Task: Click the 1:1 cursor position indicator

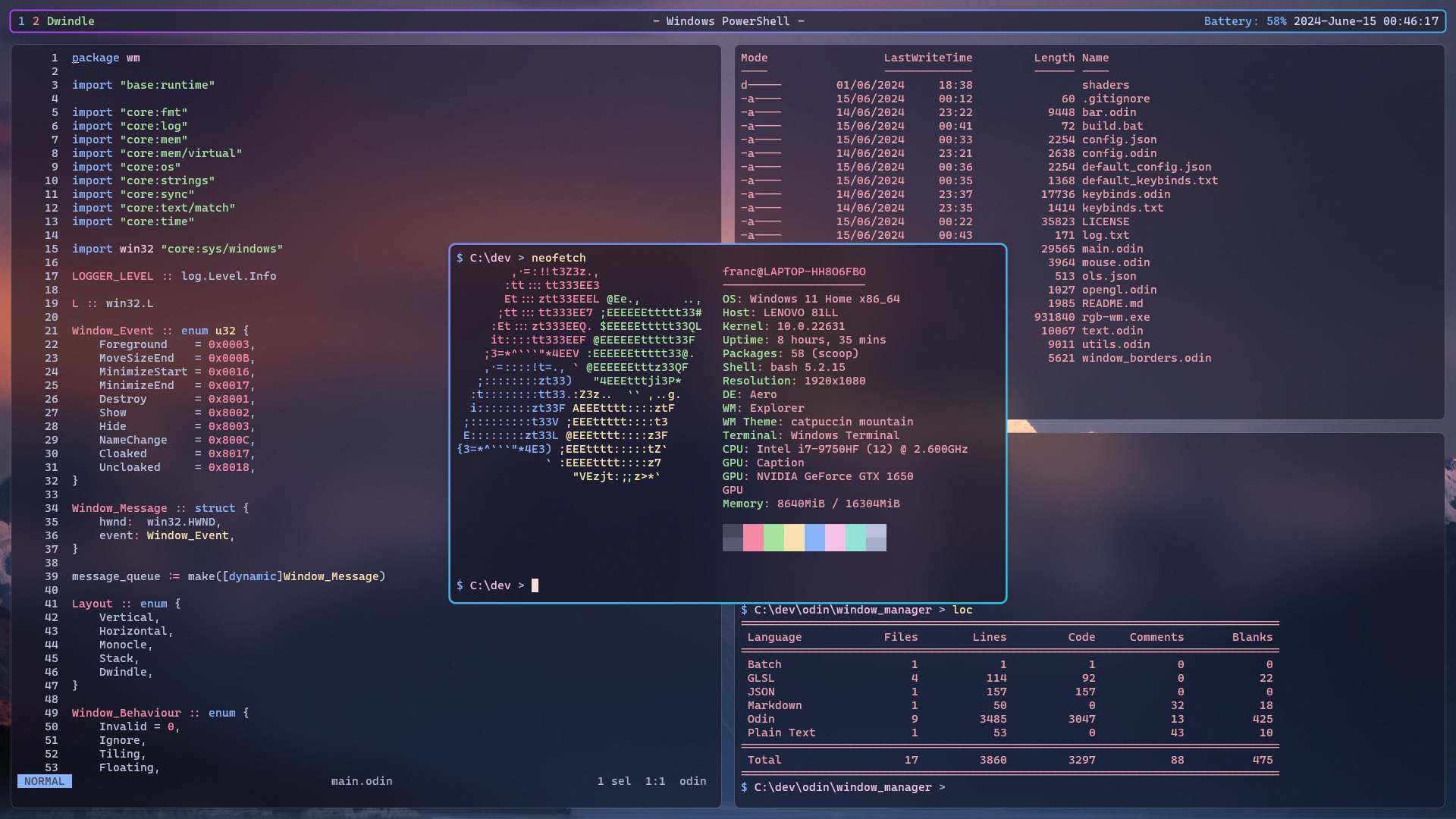Action: click(x=655, y=781)
